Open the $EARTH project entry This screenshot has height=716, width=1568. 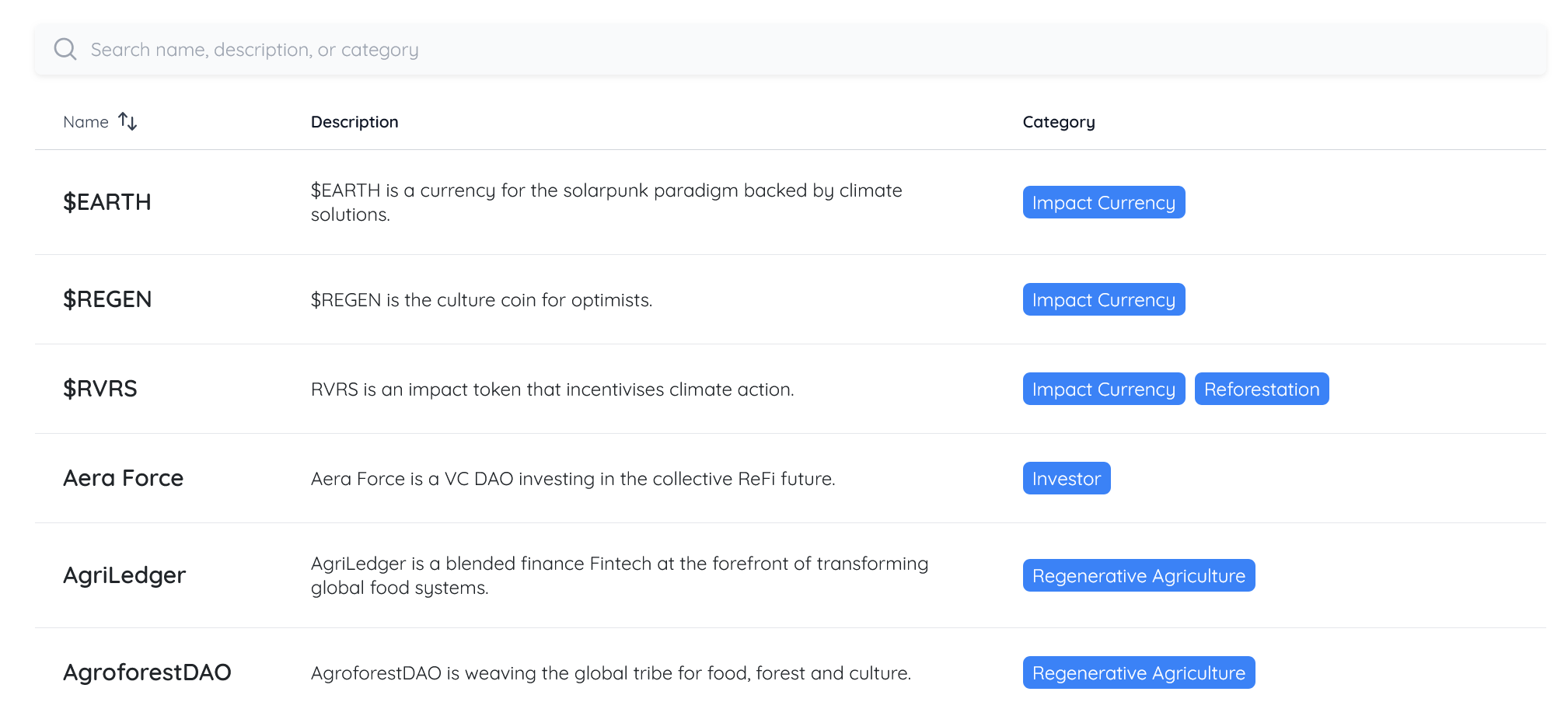pos(107,202)
